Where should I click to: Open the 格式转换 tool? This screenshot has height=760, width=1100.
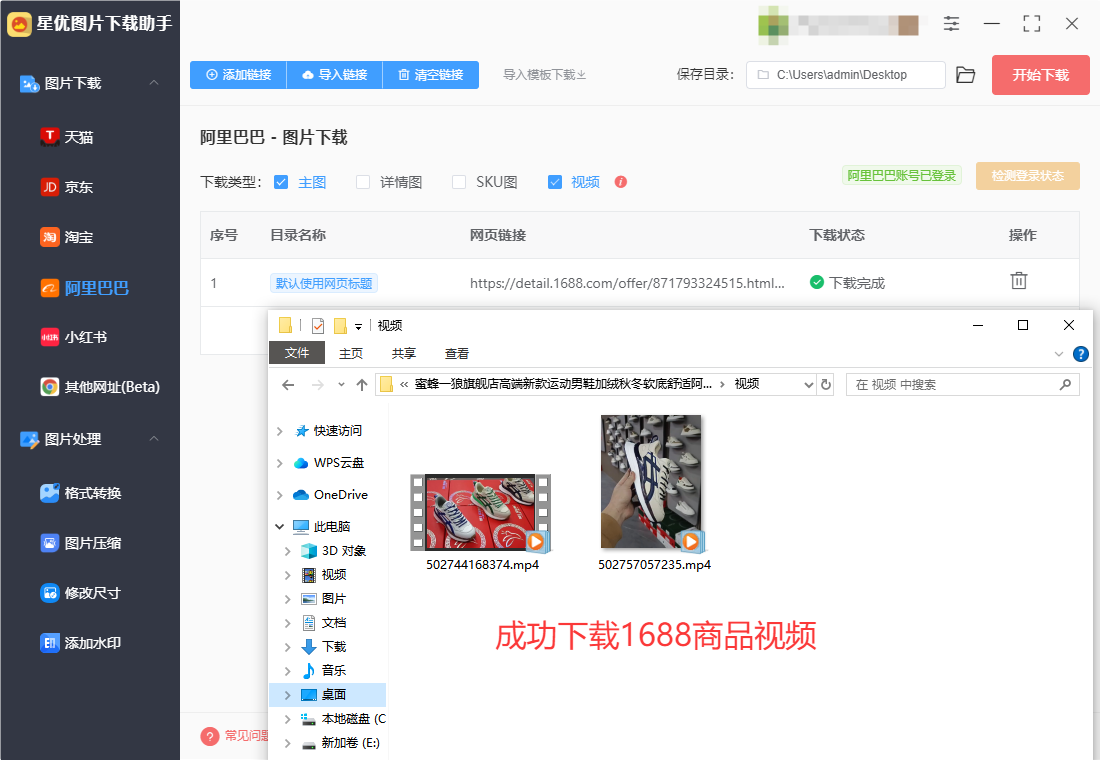(x=81, y=493)
